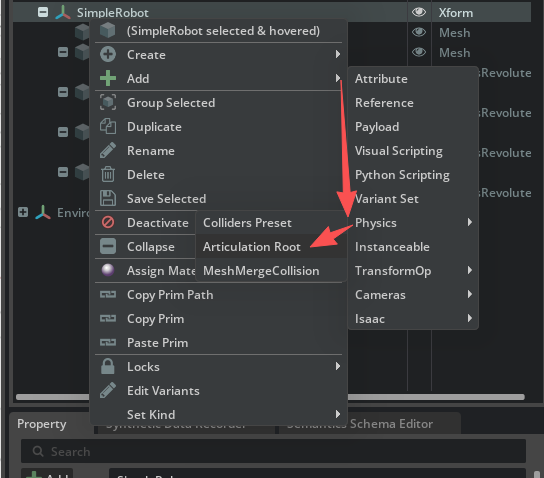544x478 pixels.
Task: Open the TransformOp submenu arrow
Action: (x=470, y=270)
